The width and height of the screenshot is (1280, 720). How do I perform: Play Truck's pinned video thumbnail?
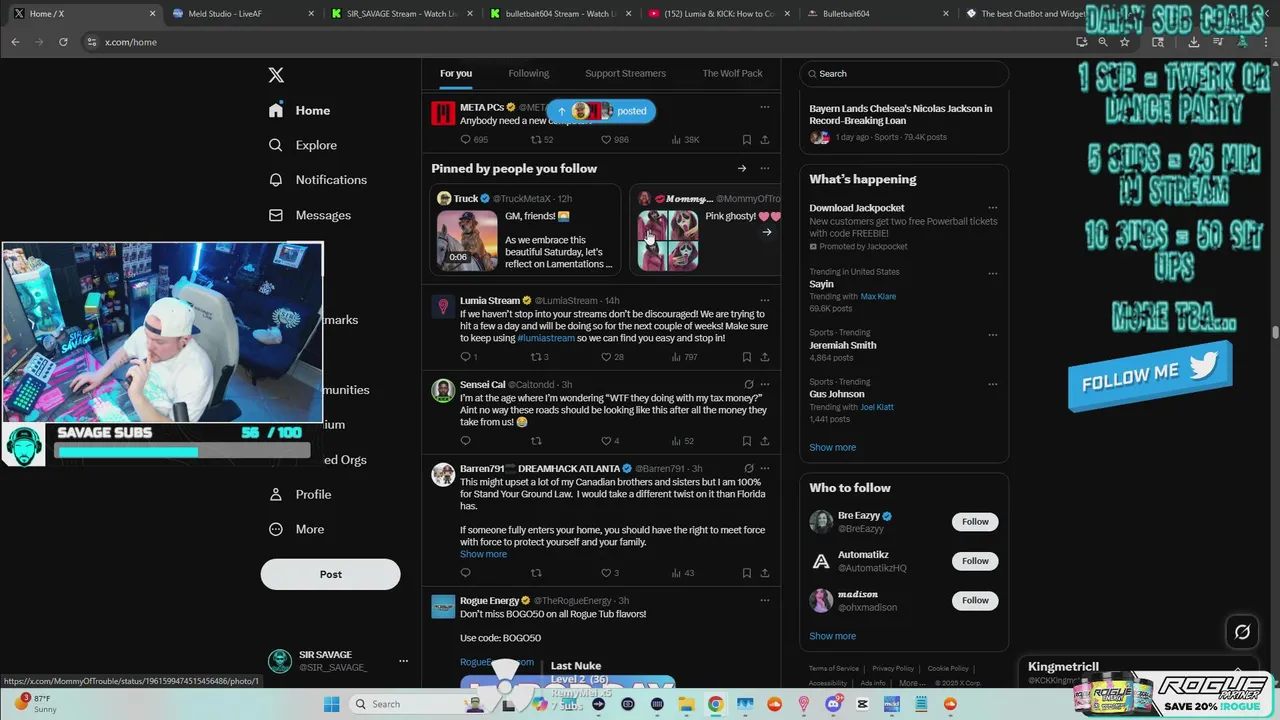[x=467, y=240]
